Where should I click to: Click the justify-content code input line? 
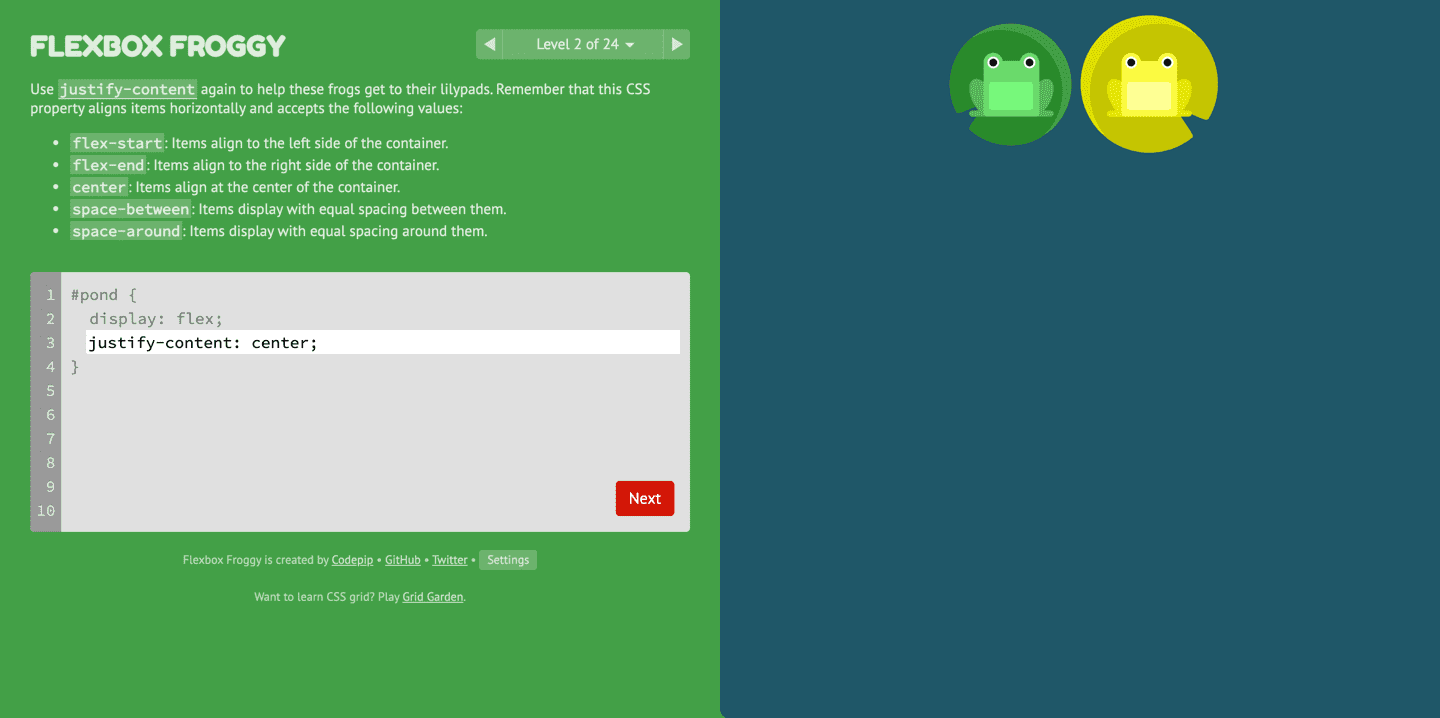[x=383, y=342]
